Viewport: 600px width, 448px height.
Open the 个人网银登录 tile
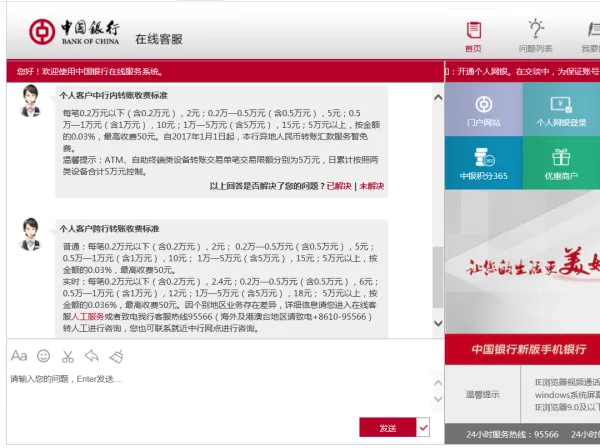[561, 109]
